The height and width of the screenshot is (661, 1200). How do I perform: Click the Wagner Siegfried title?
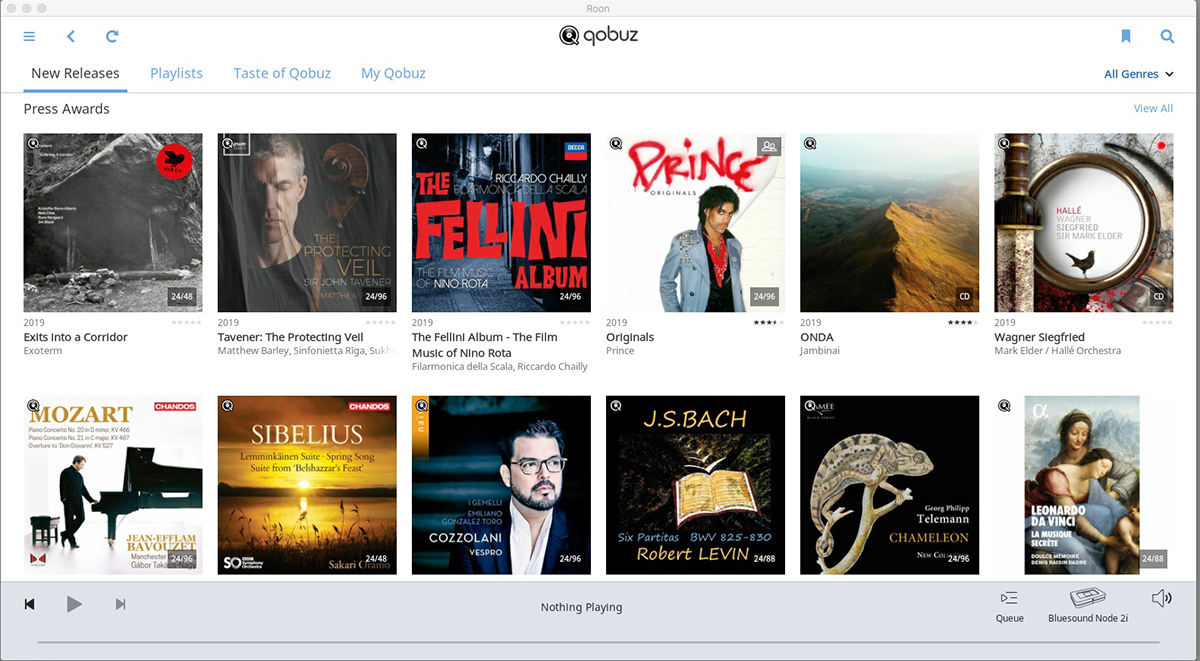click(1039, 337)
